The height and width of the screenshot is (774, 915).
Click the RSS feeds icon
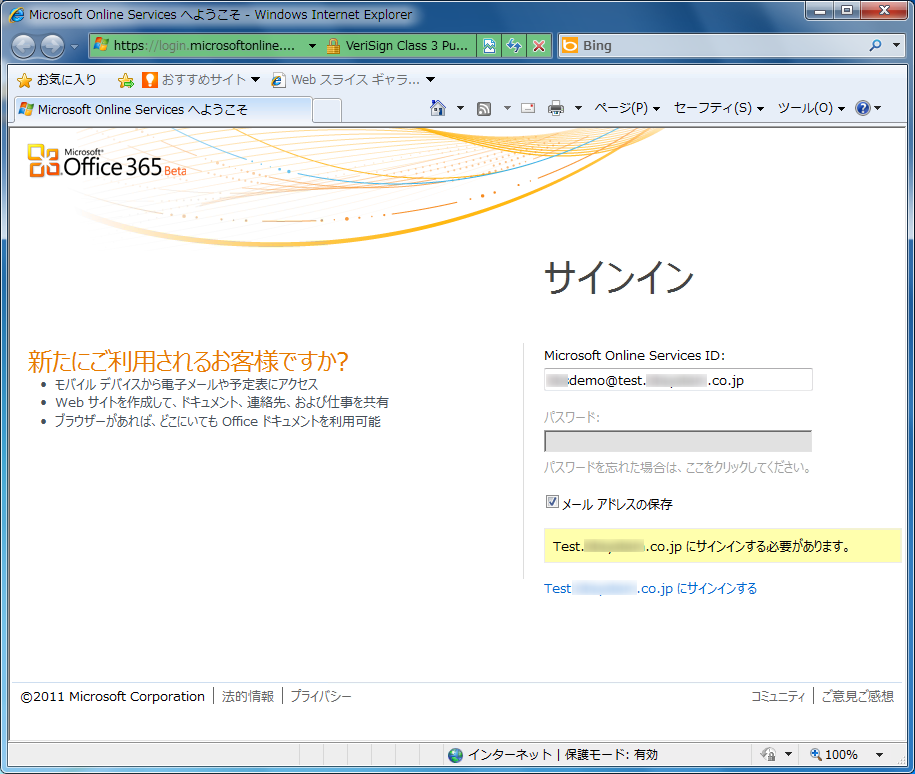pyautogui.click(x=484, y=109)
